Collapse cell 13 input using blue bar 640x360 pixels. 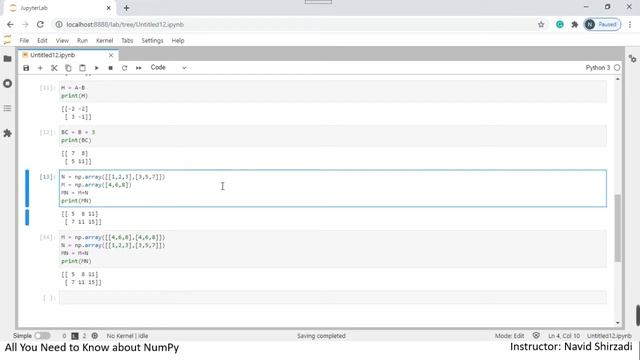27,189
